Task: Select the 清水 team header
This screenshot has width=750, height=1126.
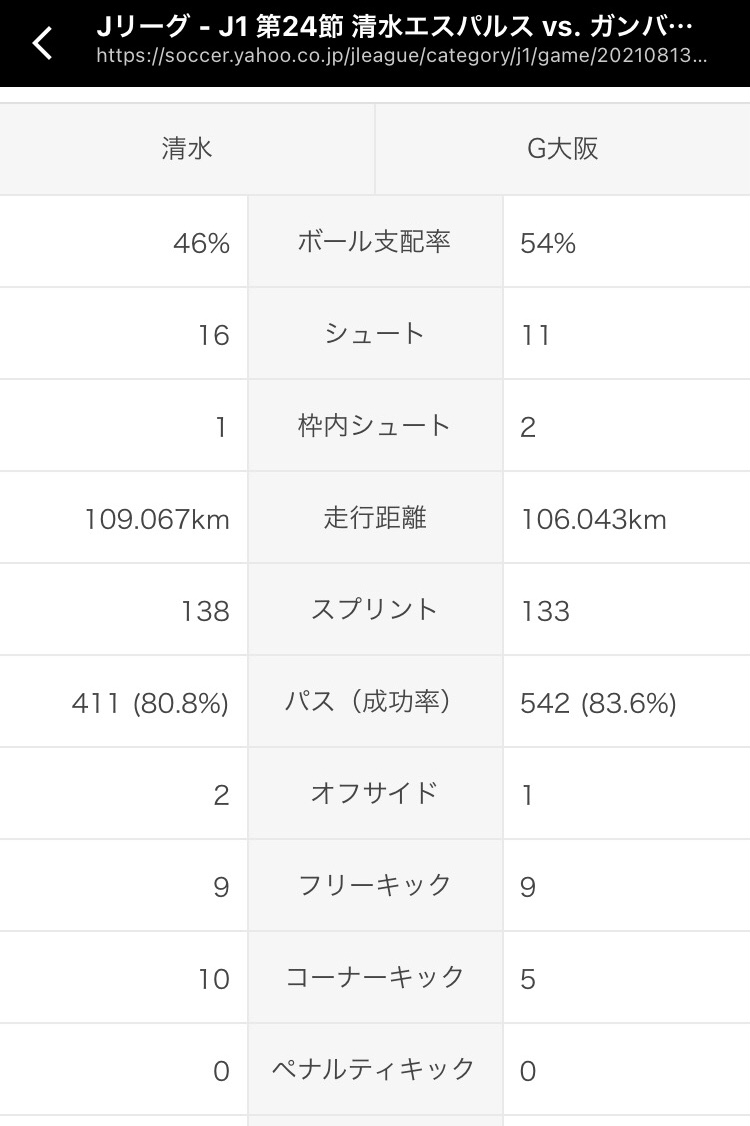Action: tap(187, 149)
